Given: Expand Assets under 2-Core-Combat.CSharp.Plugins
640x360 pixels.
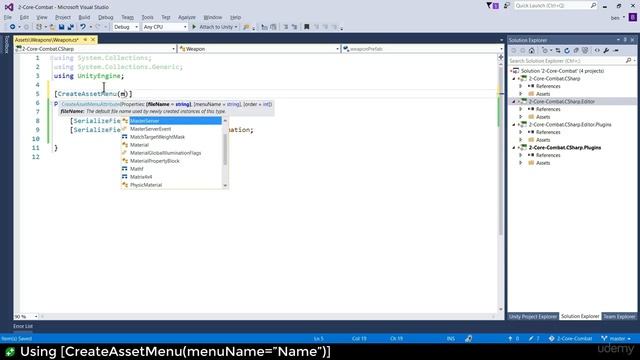Looking at the screenshot, I should 520,163.
